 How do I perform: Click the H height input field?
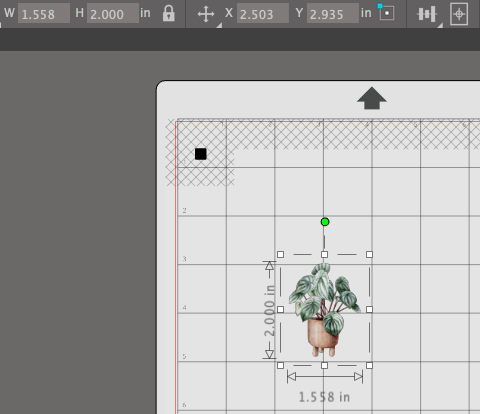coord(113,13)
